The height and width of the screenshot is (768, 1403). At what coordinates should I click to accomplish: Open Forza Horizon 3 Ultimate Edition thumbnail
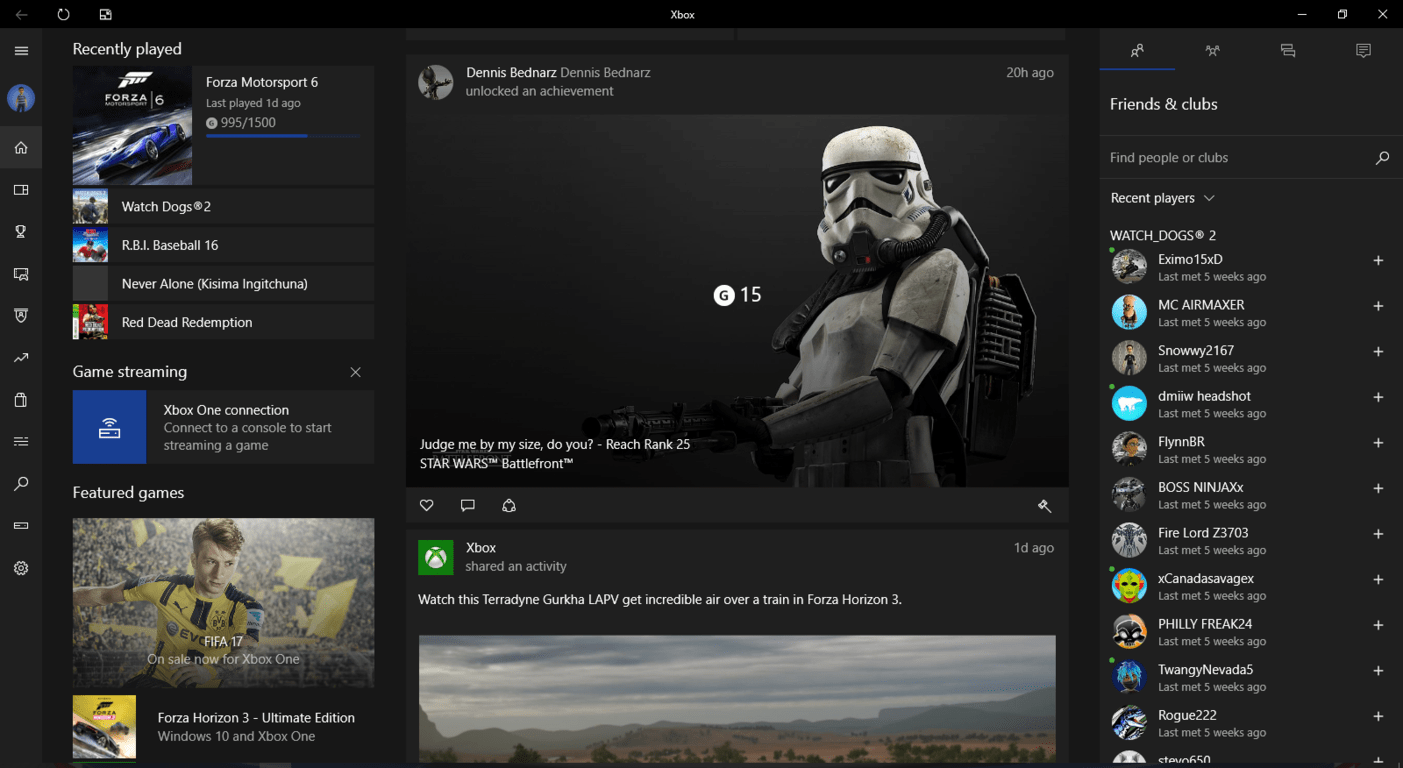(104, 727)
